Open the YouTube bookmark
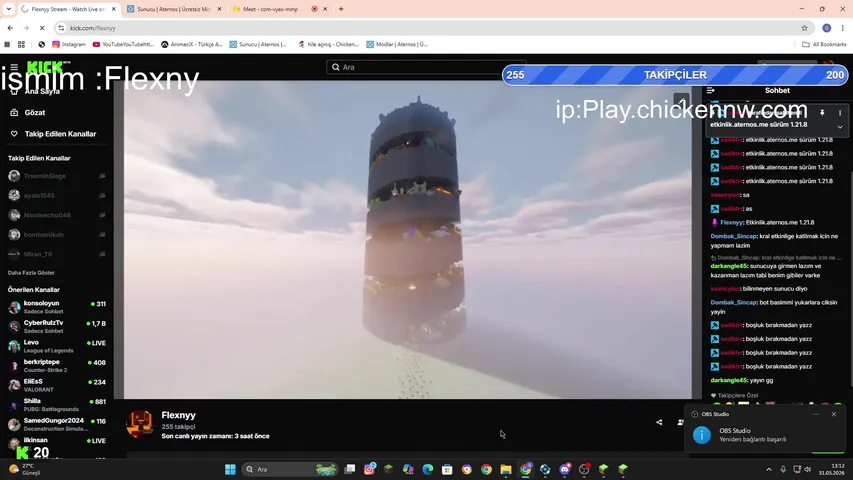This screenshot has height=480, width=853. 123,45
